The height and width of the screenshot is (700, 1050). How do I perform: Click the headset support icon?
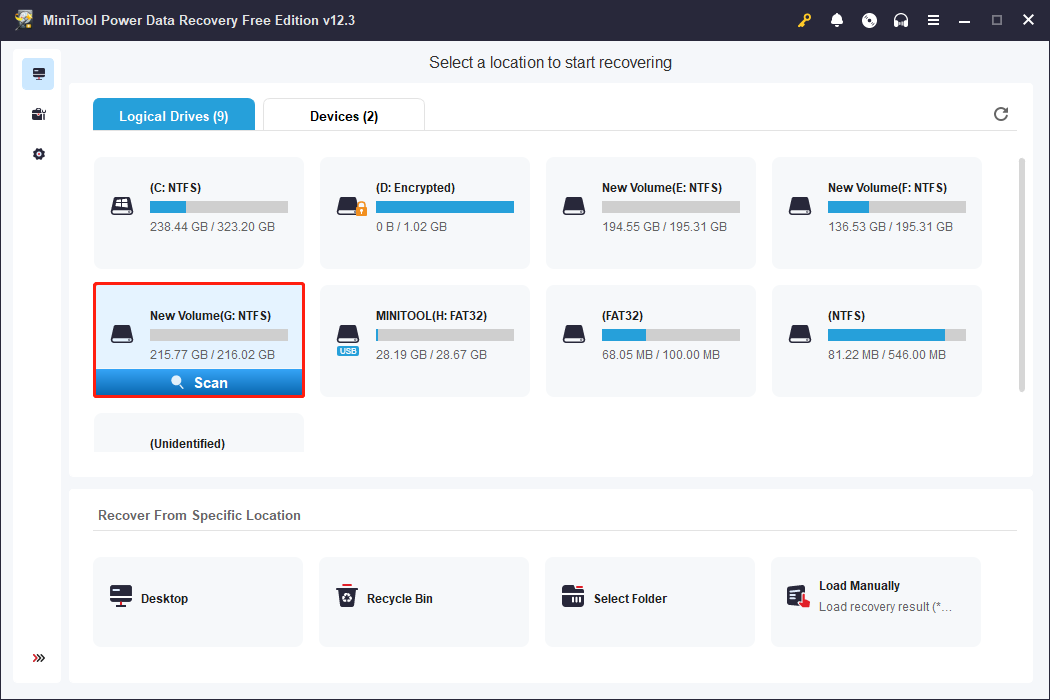tap(901, 19)
